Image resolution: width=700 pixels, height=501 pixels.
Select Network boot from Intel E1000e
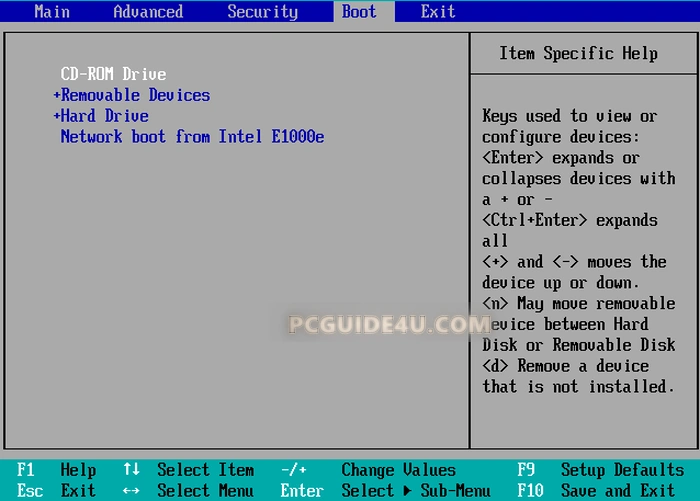pyautogui.click(x=192, y=137)
